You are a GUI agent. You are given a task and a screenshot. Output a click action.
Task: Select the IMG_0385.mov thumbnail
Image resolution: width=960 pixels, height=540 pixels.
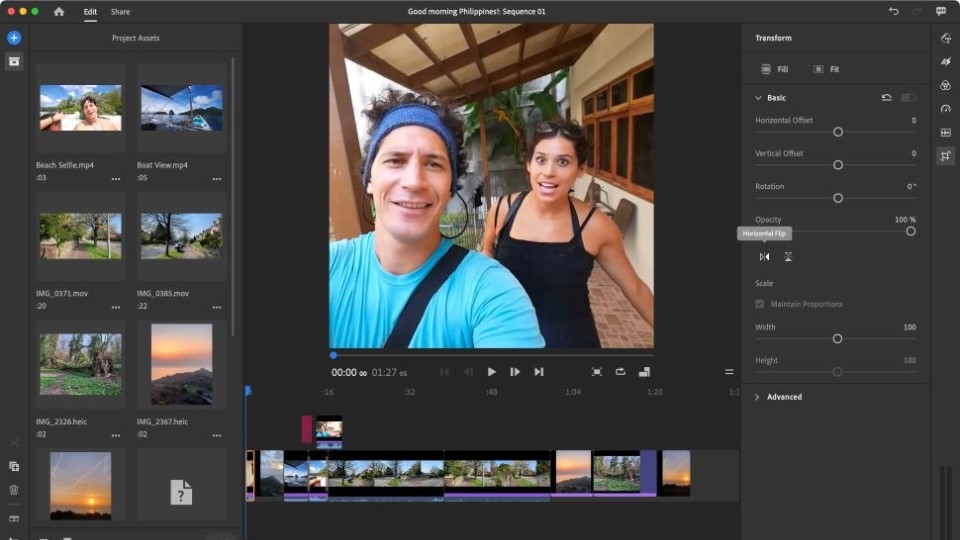pos(181,236)
